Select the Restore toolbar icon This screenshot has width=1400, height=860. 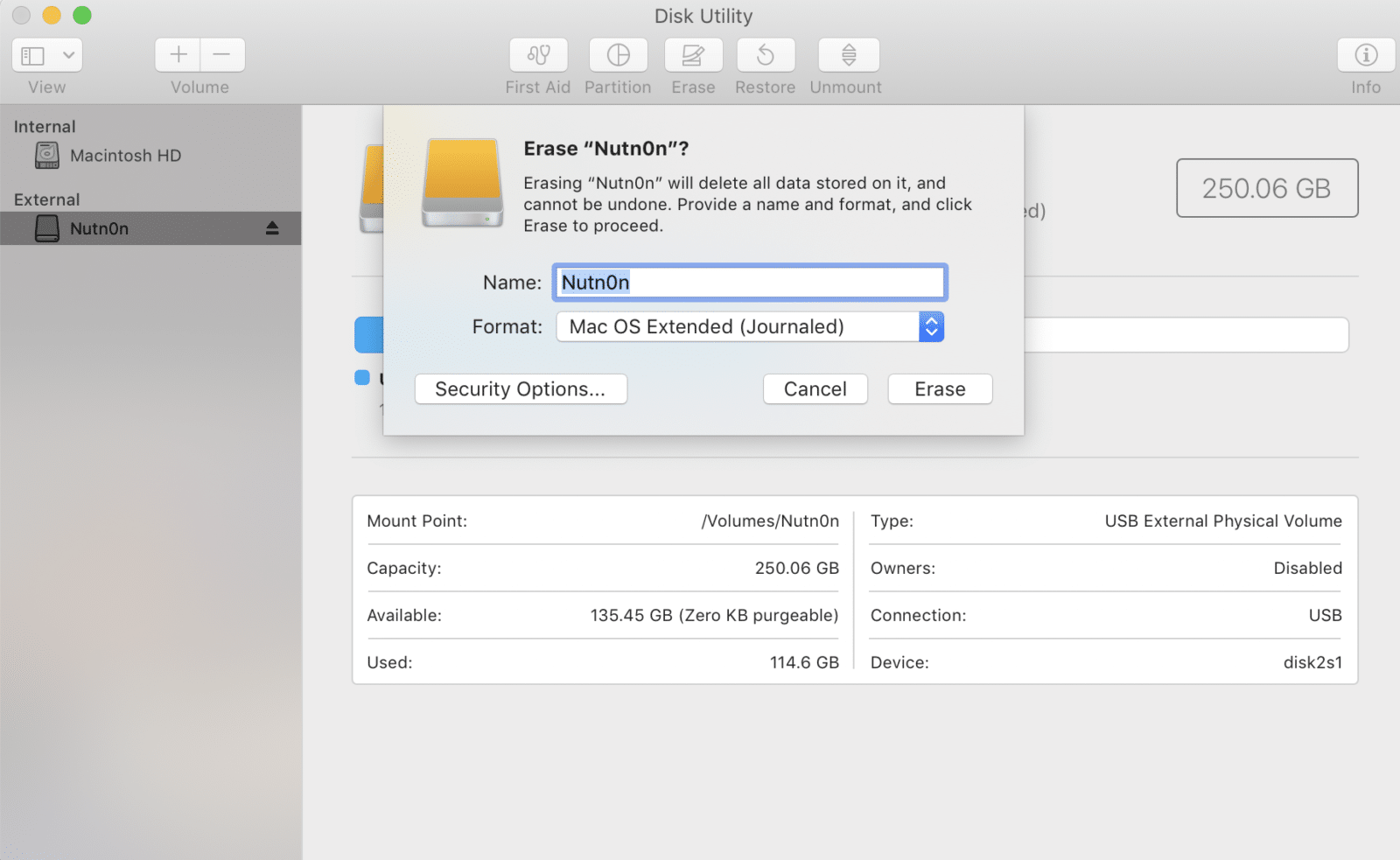point(765,55)
